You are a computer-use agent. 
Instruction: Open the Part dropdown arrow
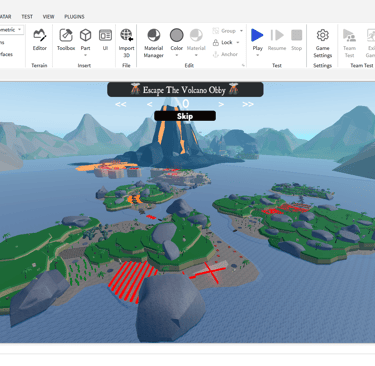(x=86, y=55)
